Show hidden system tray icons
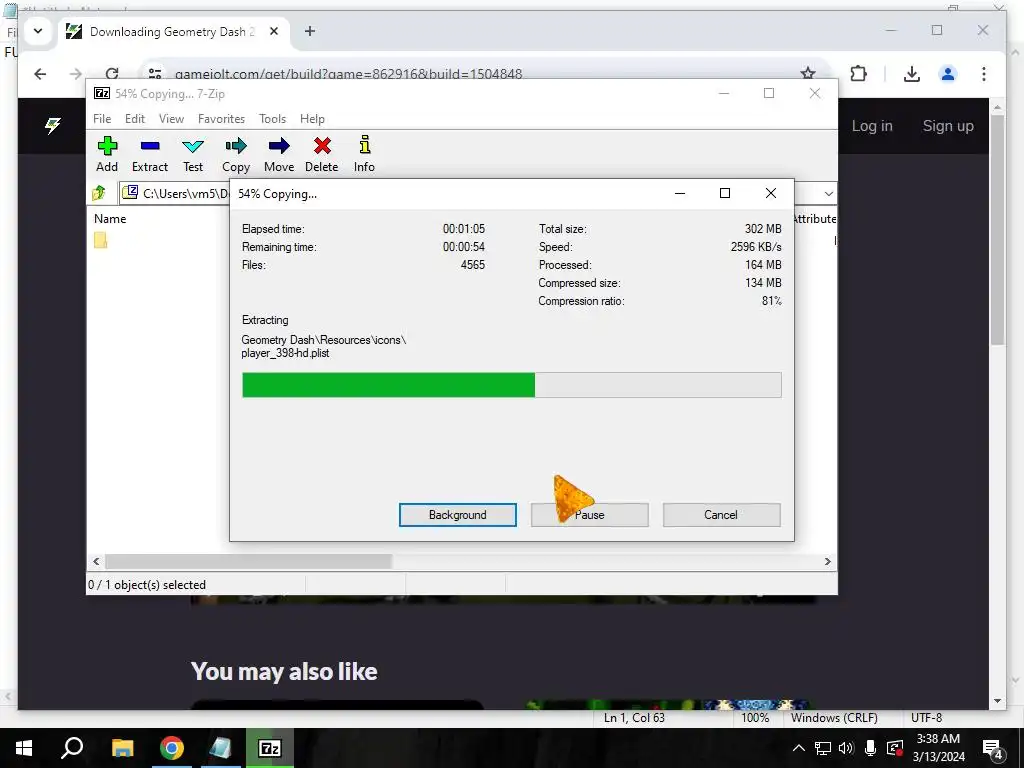Screen dimensions: 1024x768 click(798, 748)
